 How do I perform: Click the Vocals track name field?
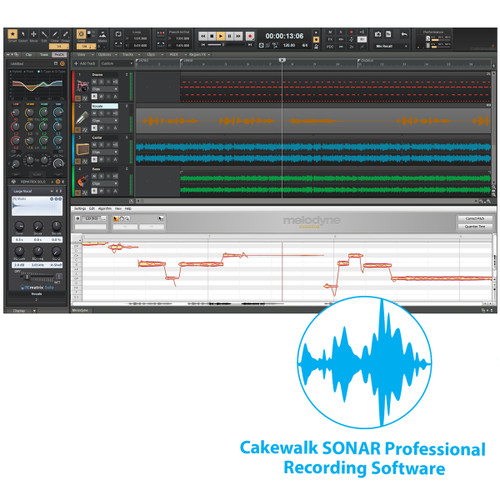pyautogui.click(x=105, y=106)
